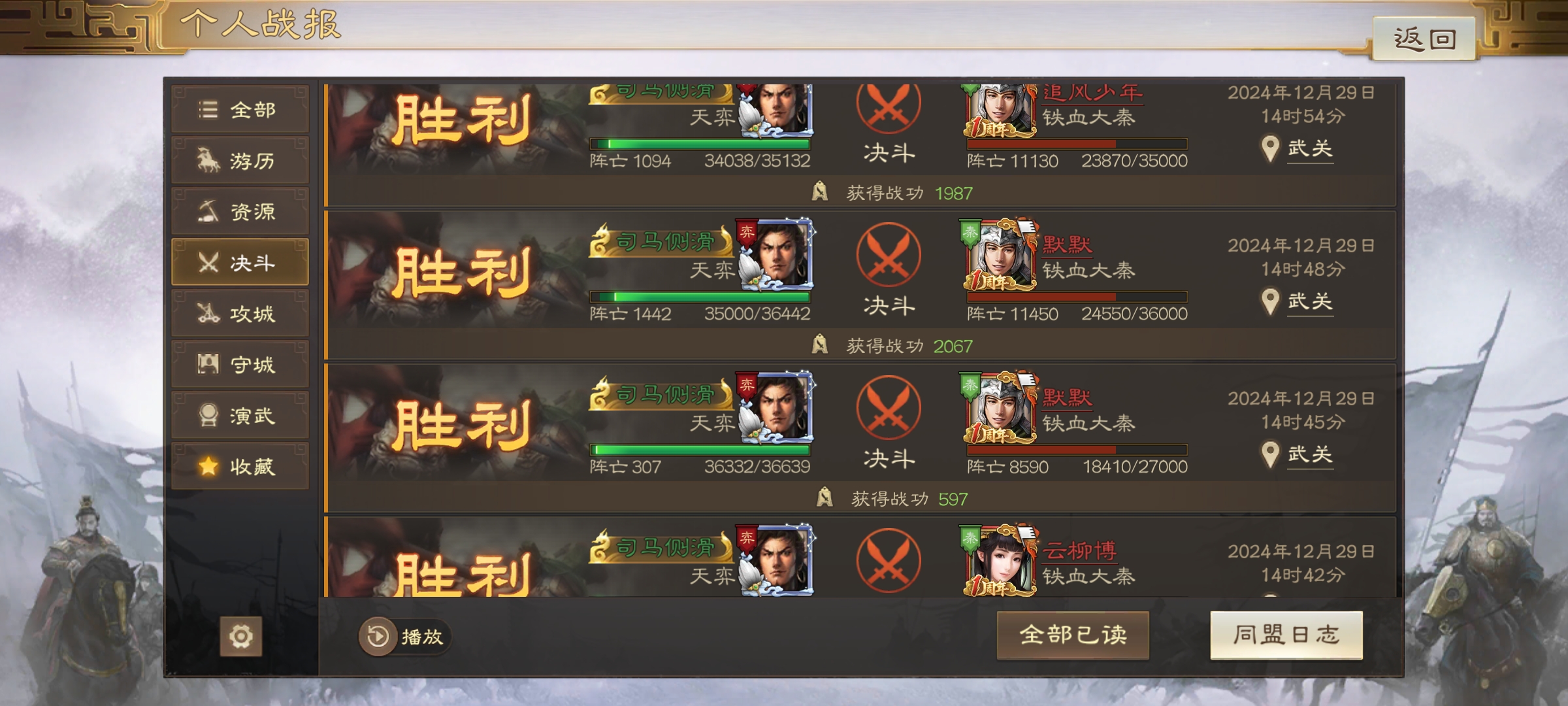The width and height of the screenshot is (1568, 706).
Task: Switch to the 守城 defense tab
Action: tap(240, 364)
